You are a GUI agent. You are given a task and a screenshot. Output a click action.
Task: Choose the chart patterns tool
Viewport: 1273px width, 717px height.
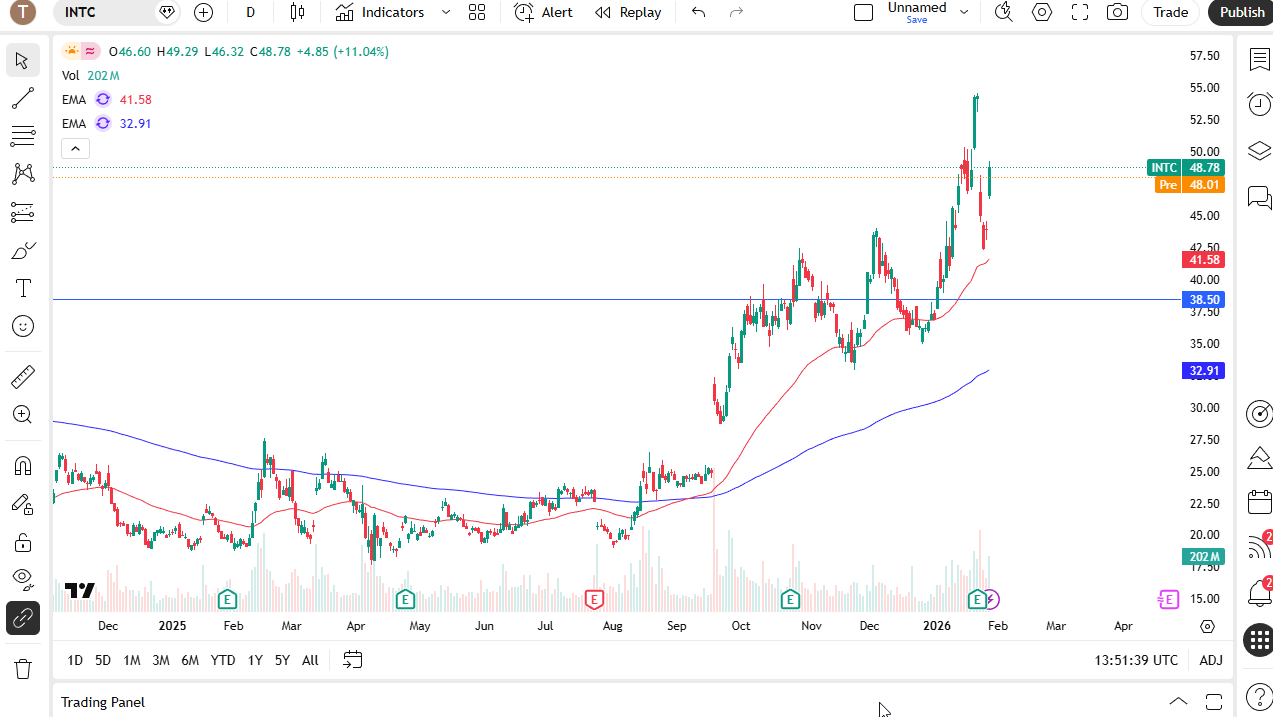23,174
